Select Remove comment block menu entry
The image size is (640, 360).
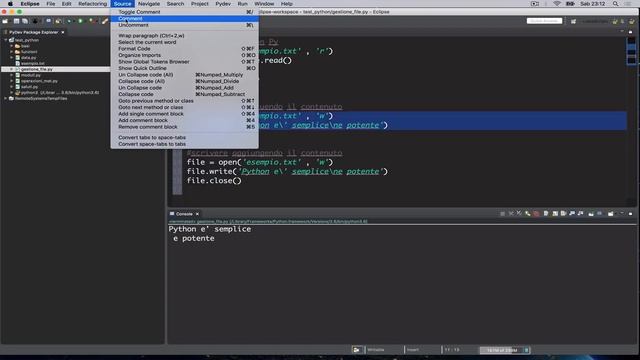click(x=184, y=127)
